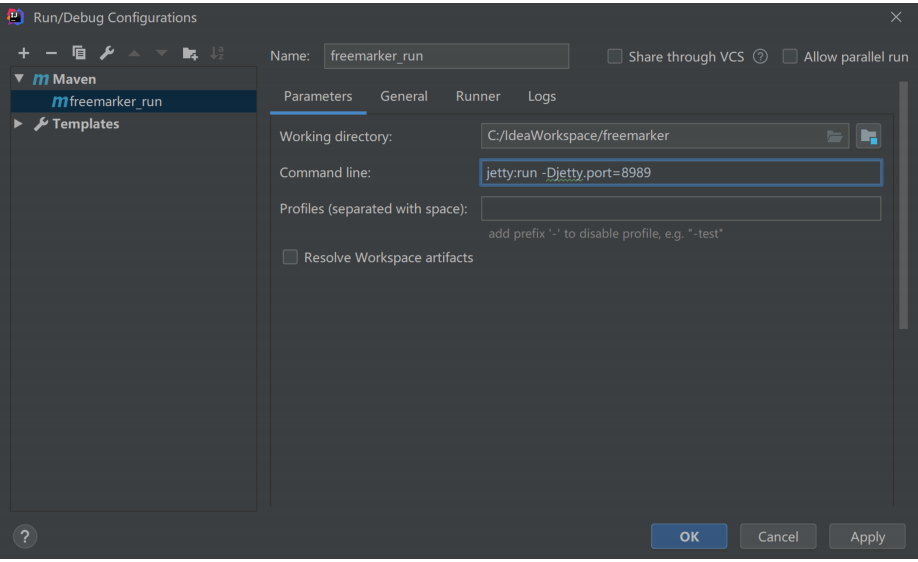This screenshot has width=918, height=562.
Task: Switch to the Parameters tab
Action: [x=318, y=96]
